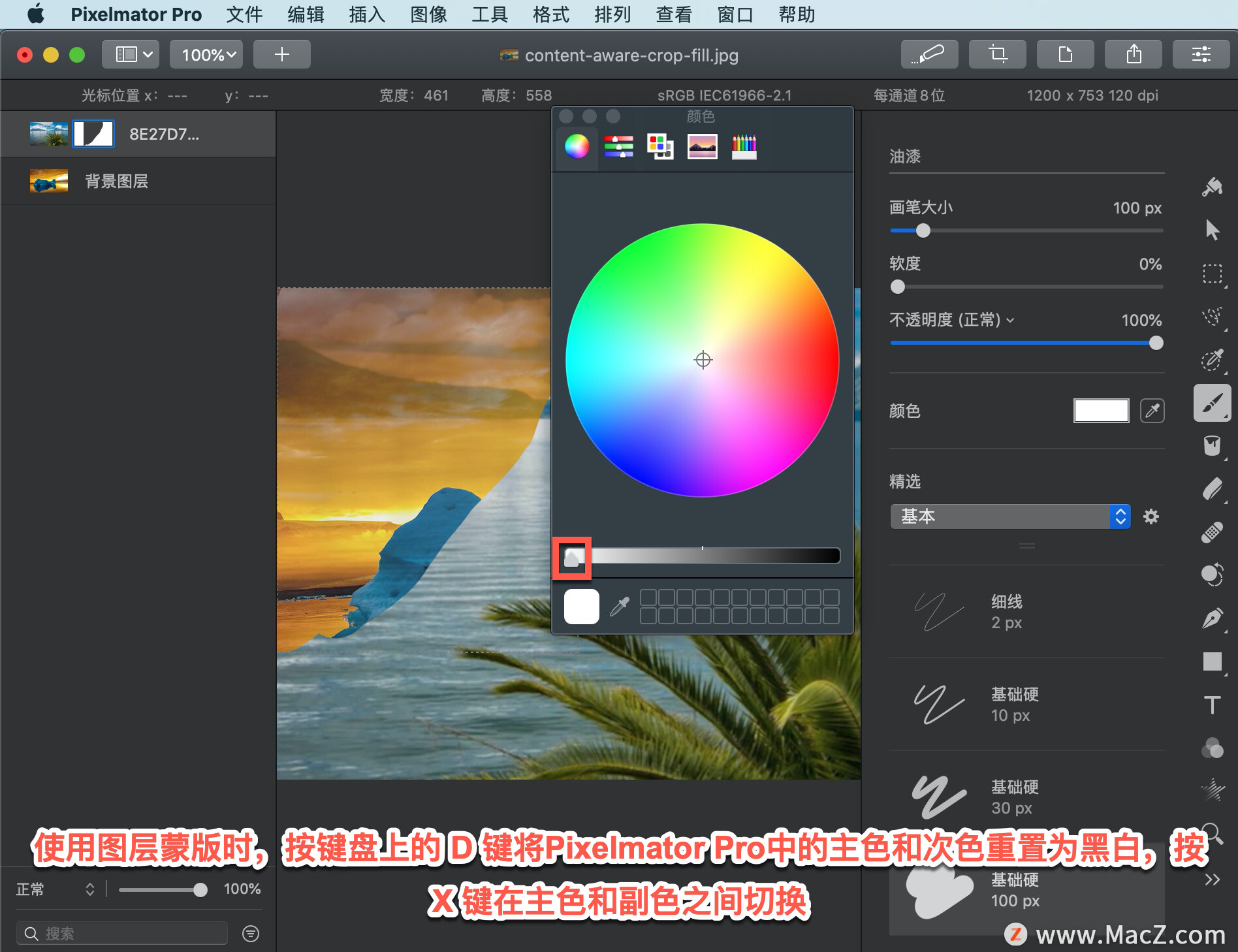The height and width of the screenshot is (952, 1238).
Task: Open the 100% zoom dropdown
Action: (x=206, y=54)
